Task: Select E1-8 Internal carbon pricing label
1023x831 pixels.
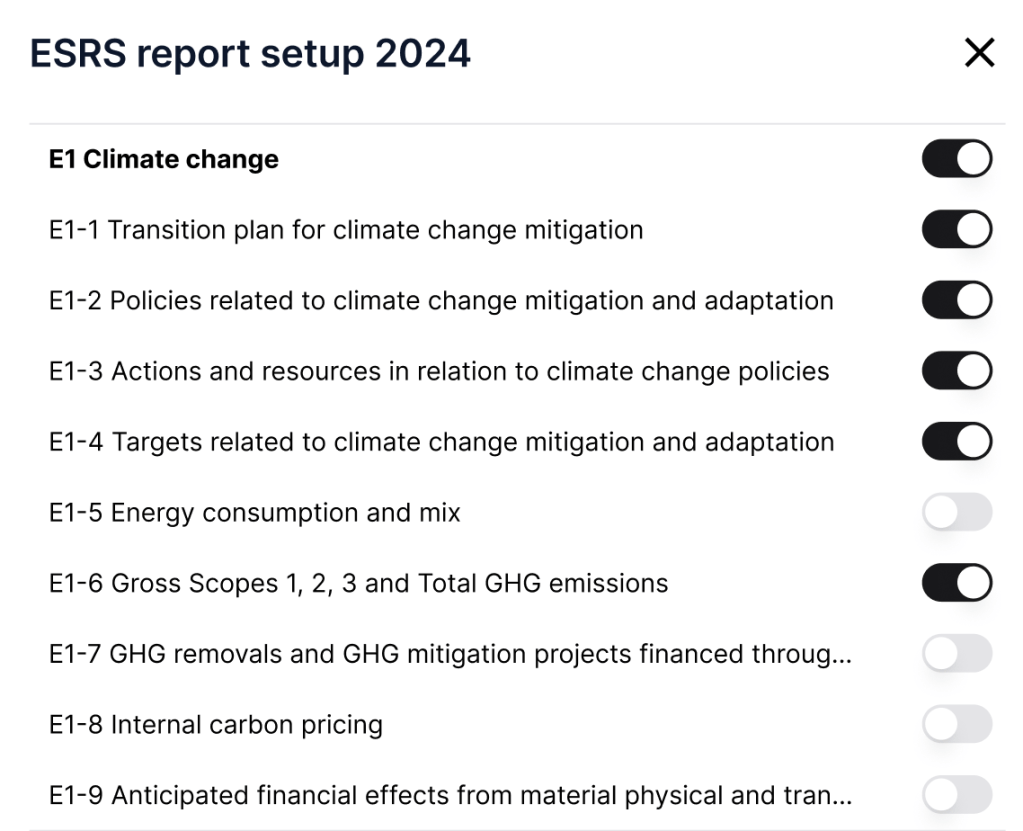Action: [216, 725]
